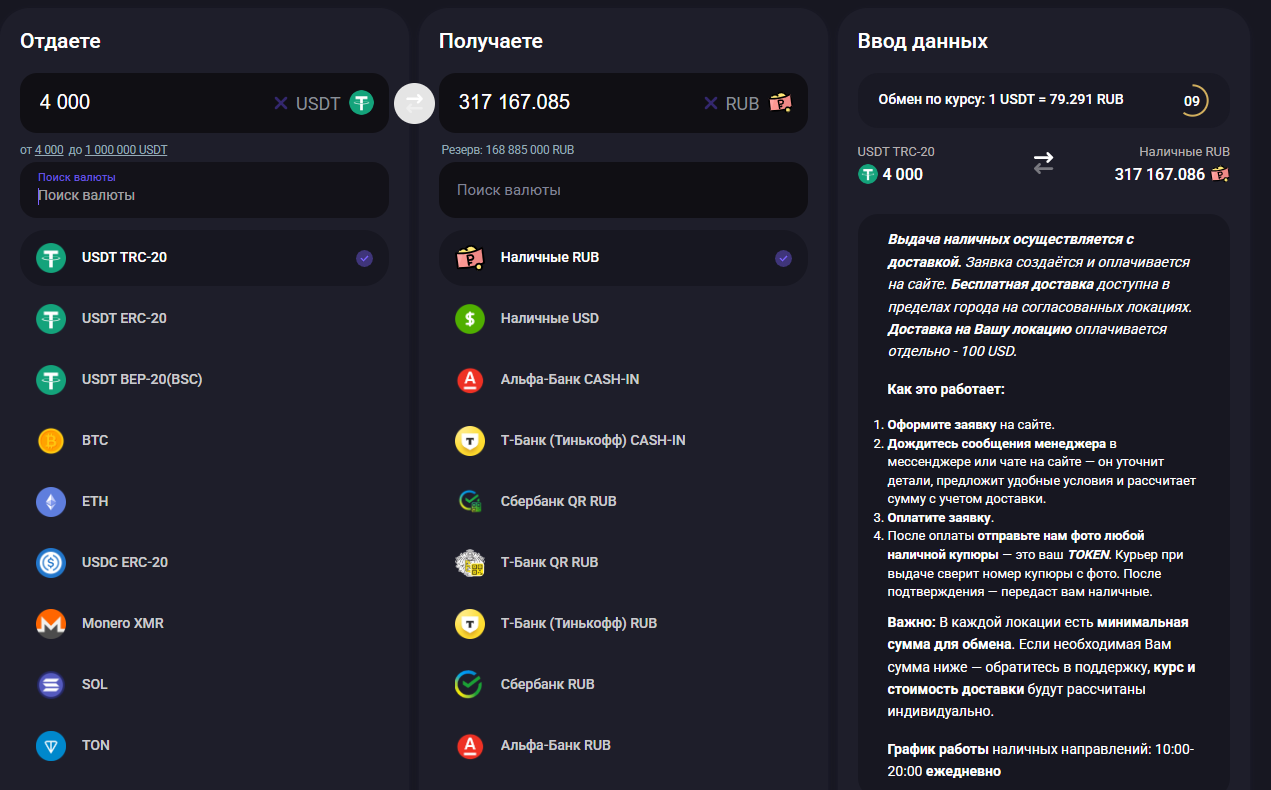This screenshot has width=1271, height=790.
Task: Select USDT ERC-20 from give list
Action: coord(124,318)
